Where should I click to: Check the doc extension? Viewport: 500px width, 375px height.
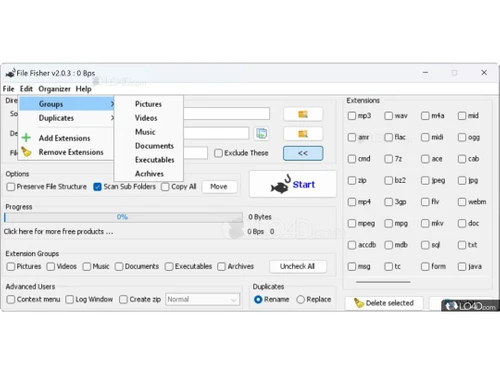[462, 223]
